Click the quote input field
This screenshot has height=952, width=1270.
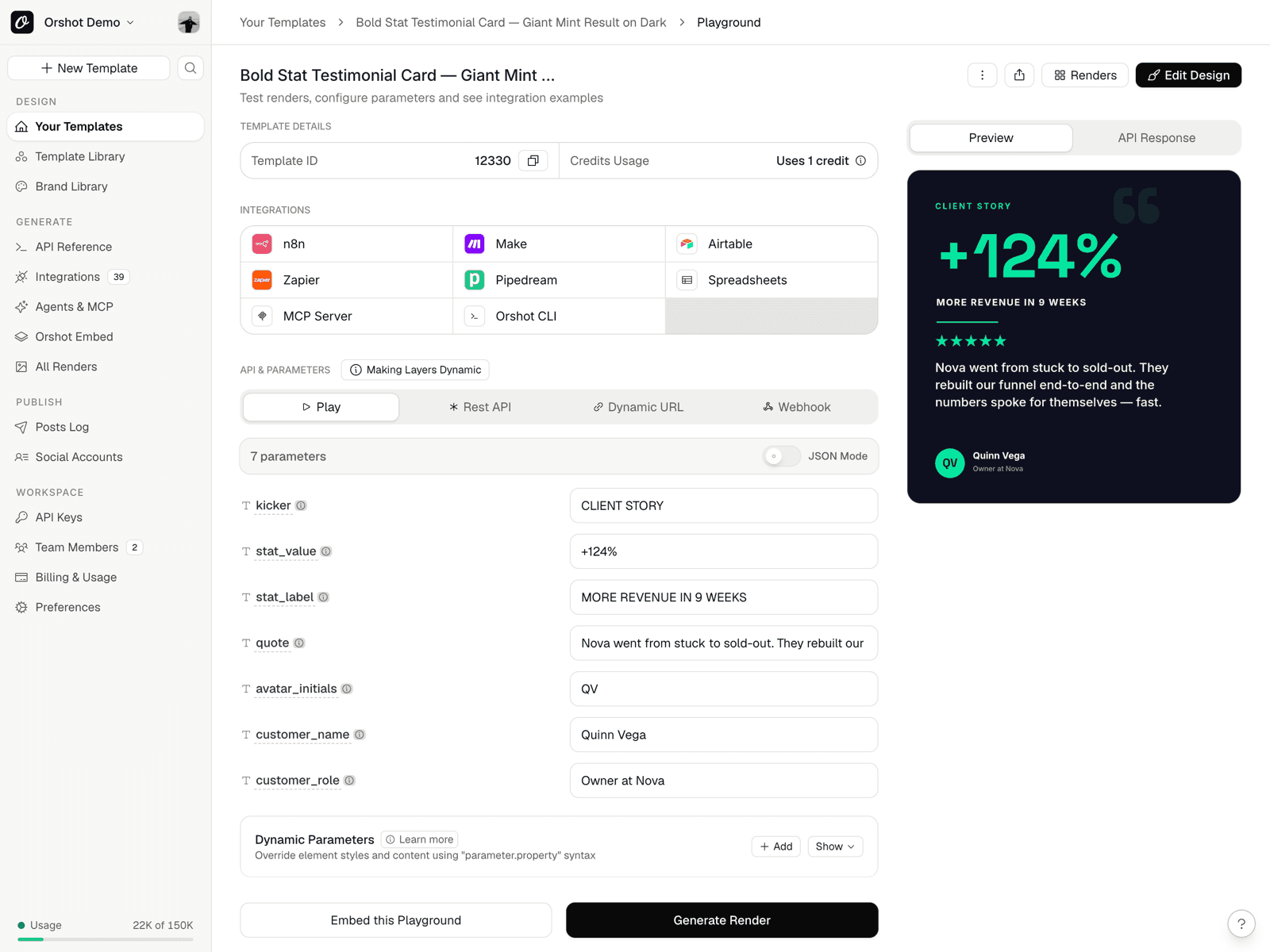click(724, 643)
